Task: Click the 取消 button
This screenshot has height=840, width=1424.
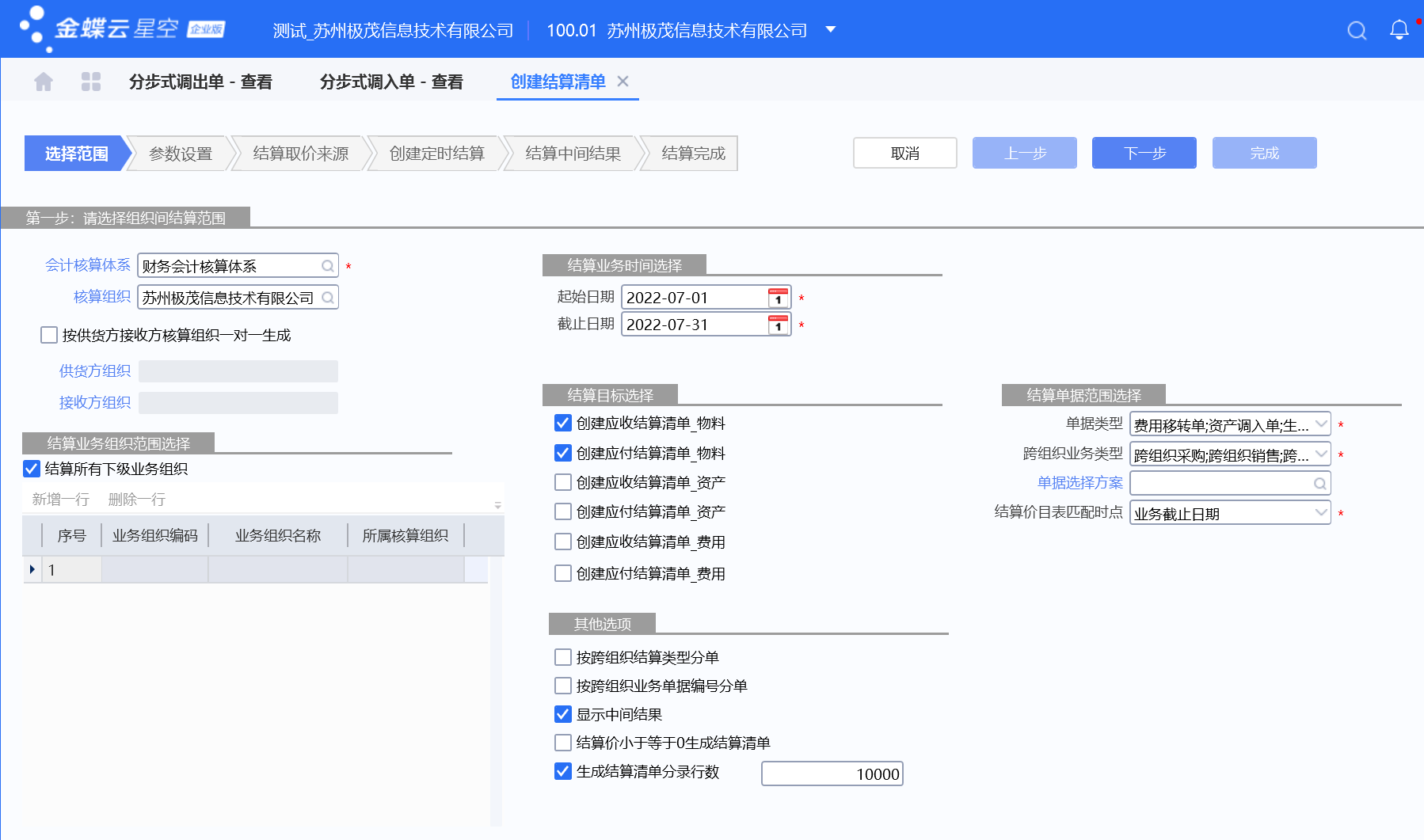Action: 905,153
